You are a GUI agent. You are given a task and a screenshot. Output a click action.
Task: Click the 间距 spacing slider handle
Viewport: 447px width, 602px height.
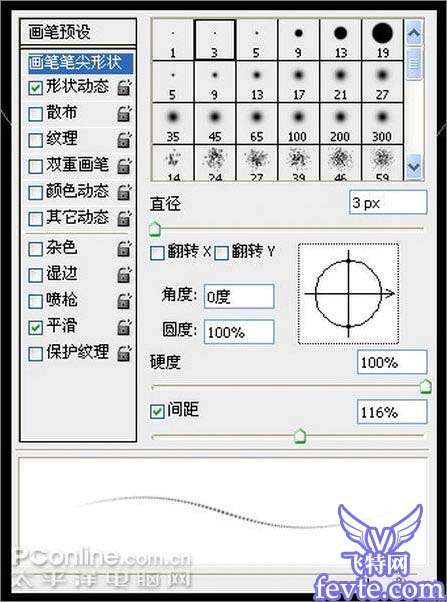pyautogui.click(x=300, y=437)
